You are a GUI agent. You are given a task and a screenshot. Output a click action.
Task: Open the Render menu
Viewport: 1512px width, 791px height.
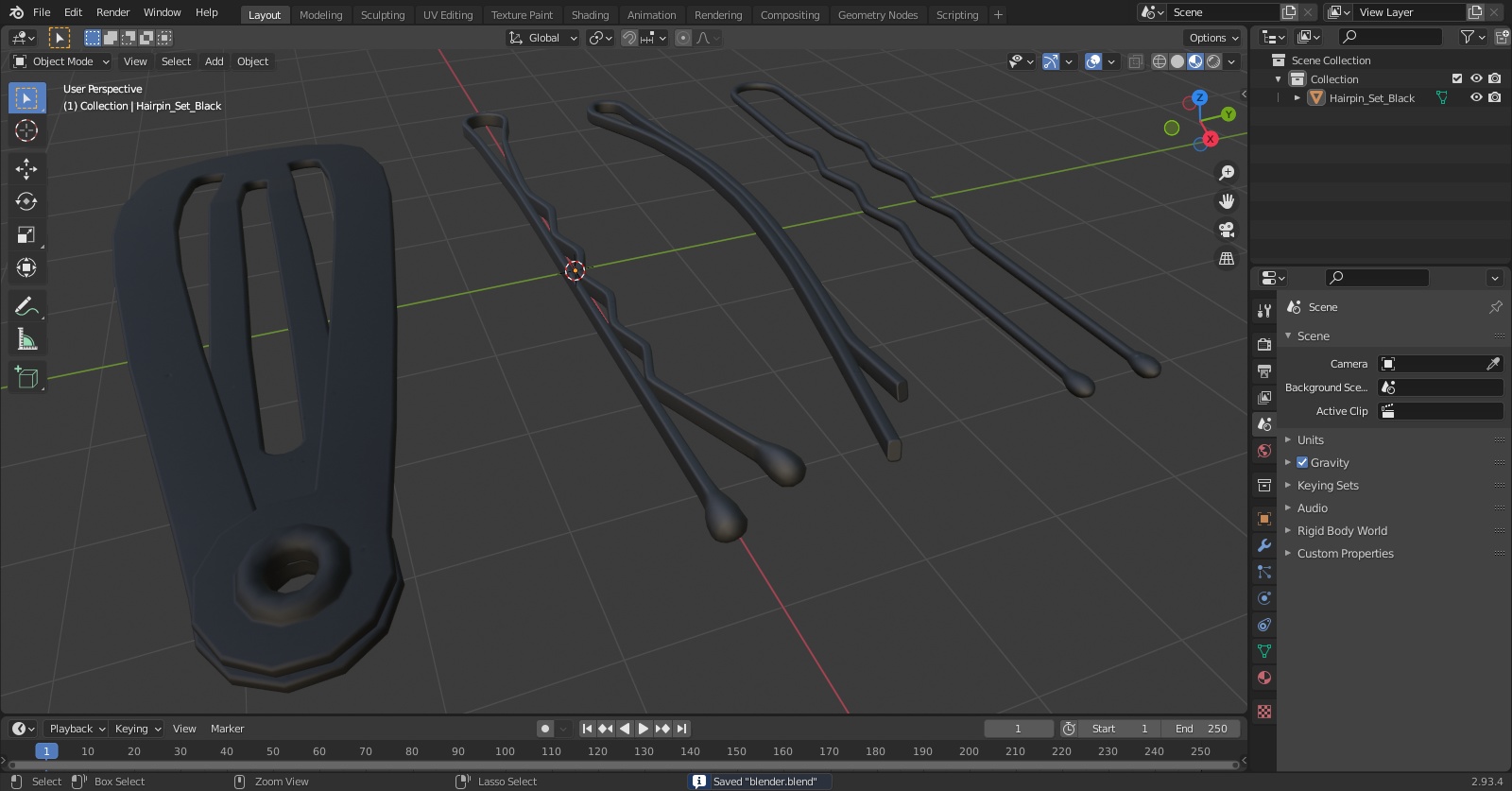(x=112, y=12)
